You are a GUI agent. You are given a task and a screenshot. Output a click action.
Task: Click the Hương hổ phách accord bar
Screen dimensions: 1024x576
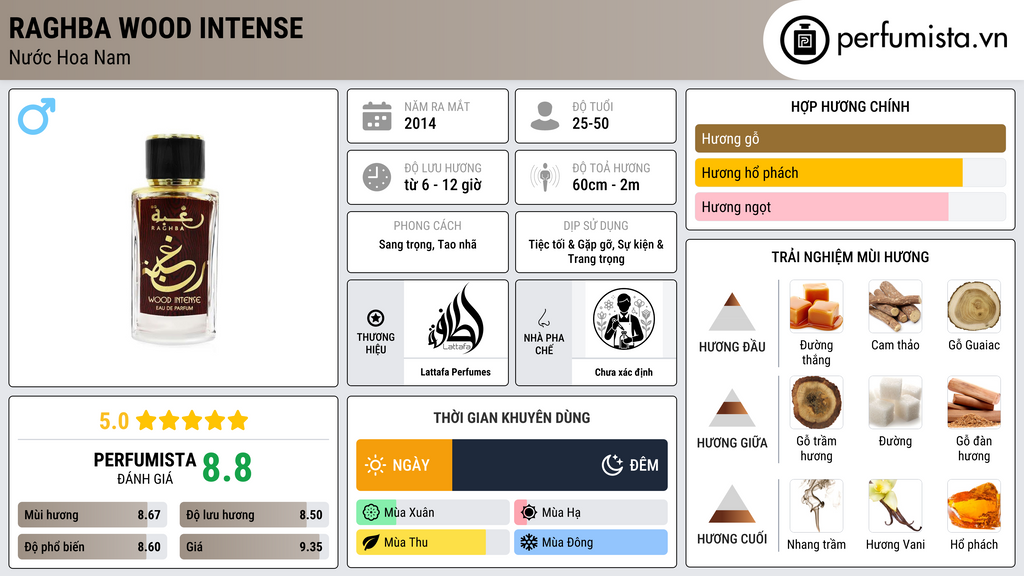coord(850,173)
